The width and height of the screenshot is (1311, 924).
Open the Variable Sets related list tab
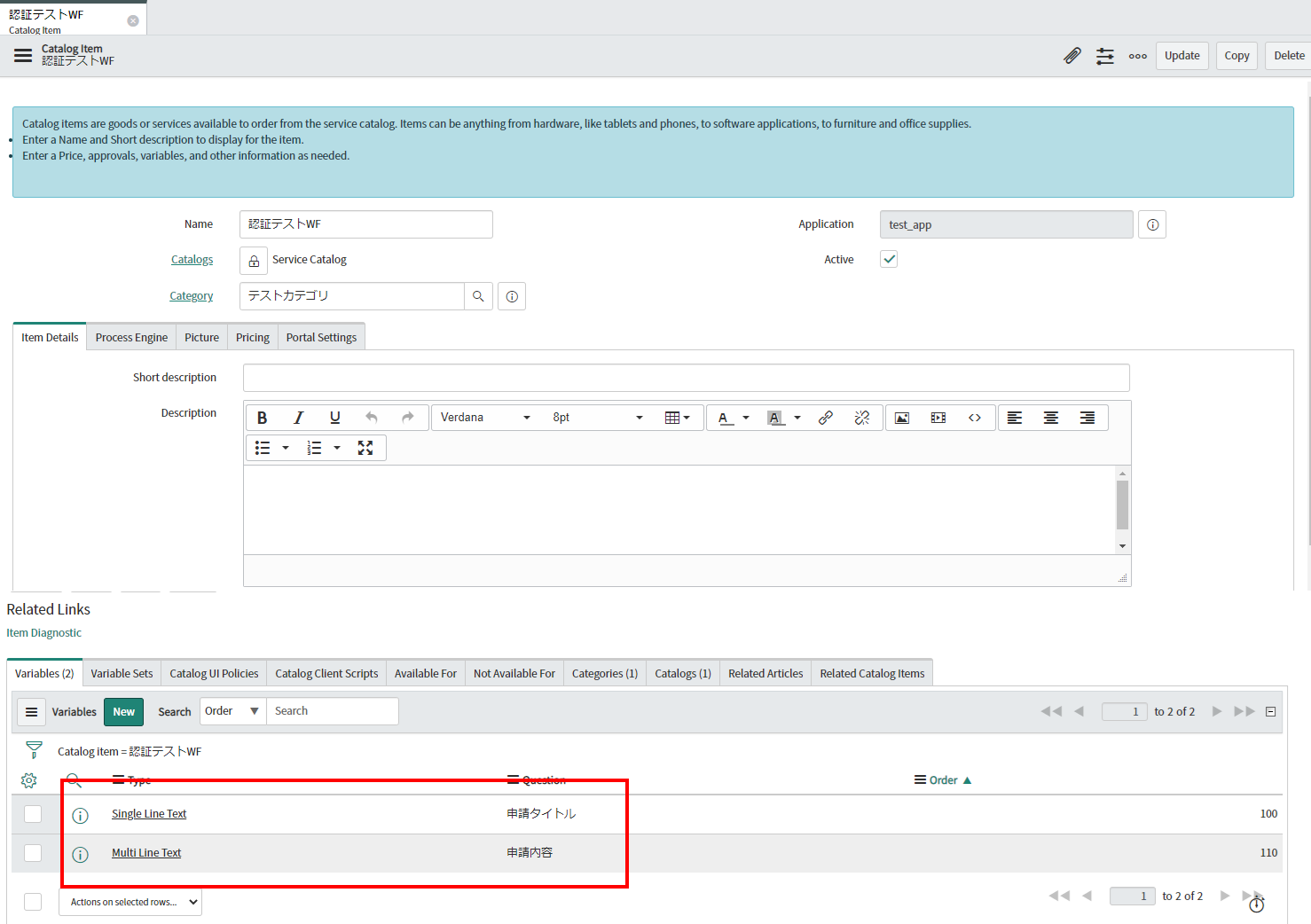point(122,674)
